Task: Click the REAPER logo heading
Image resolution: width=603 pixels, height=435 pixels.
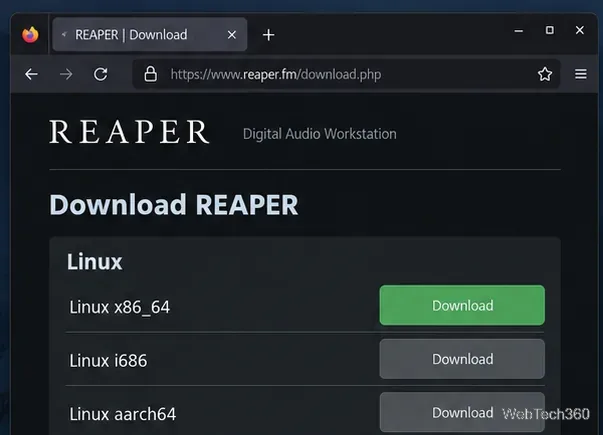Action: pos(129,132)
